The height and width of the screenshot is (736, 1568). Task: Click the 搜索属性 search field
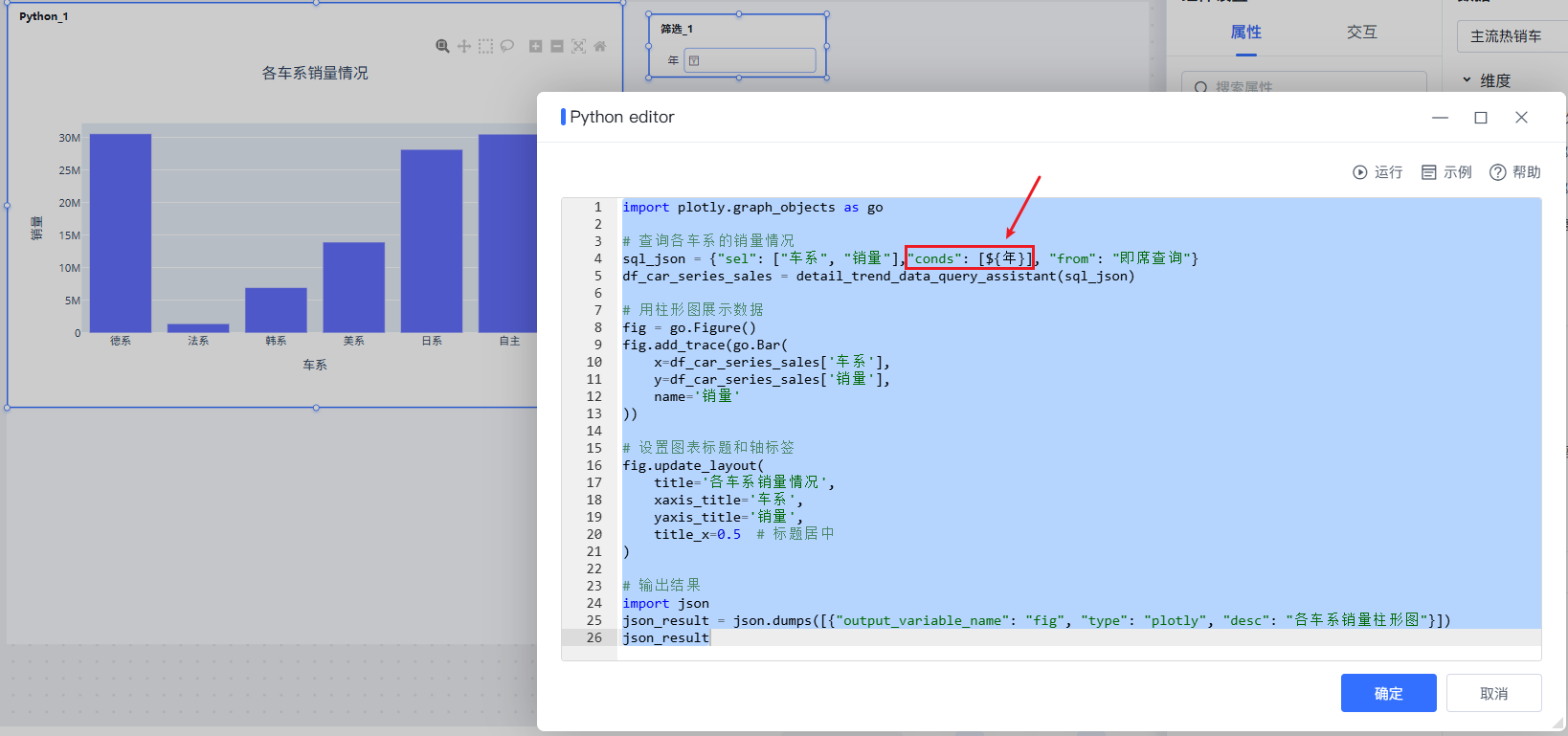click(x=1304, y=86)
